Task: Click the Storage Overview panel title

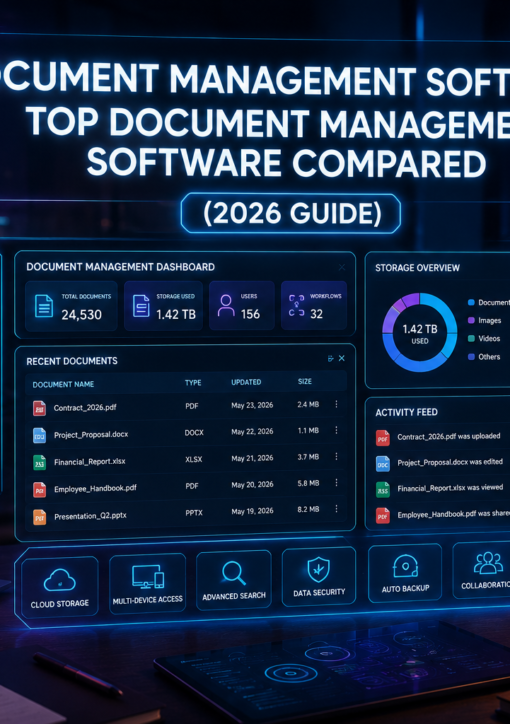Action: pos(417,268)
